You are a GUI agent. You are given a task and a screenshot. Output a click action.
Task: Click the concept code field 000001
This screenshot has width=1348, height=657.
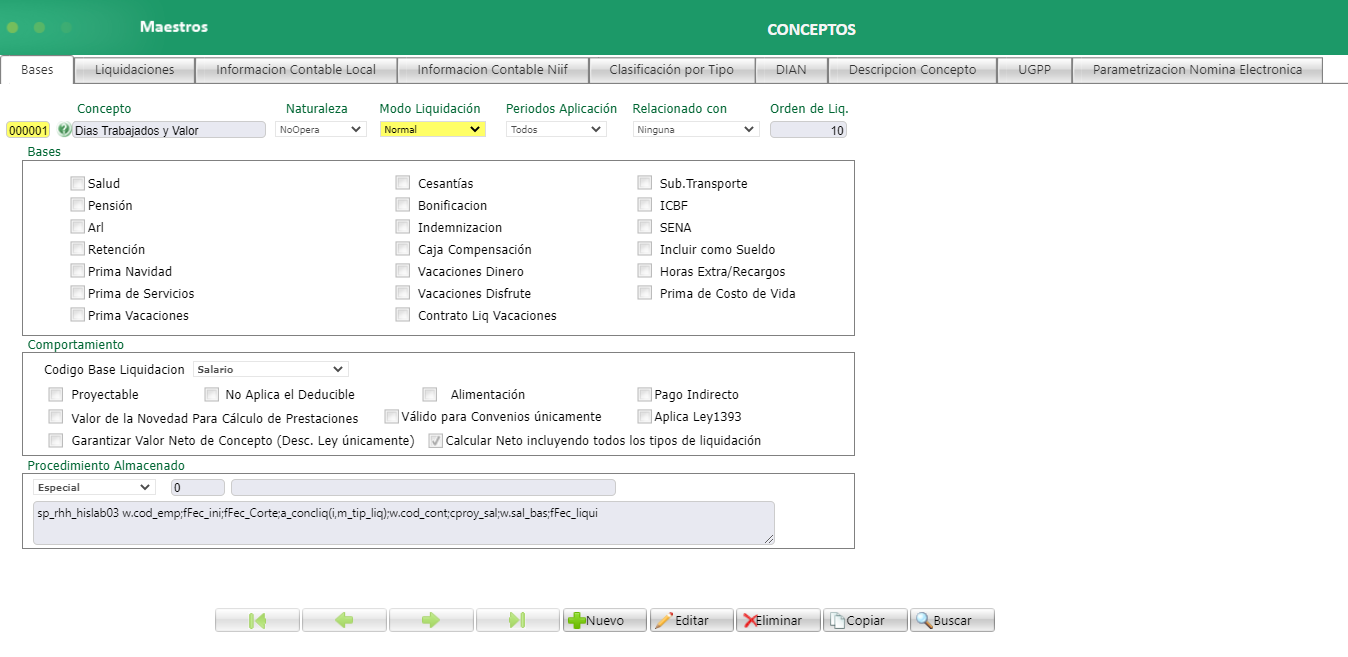point(28,130)
